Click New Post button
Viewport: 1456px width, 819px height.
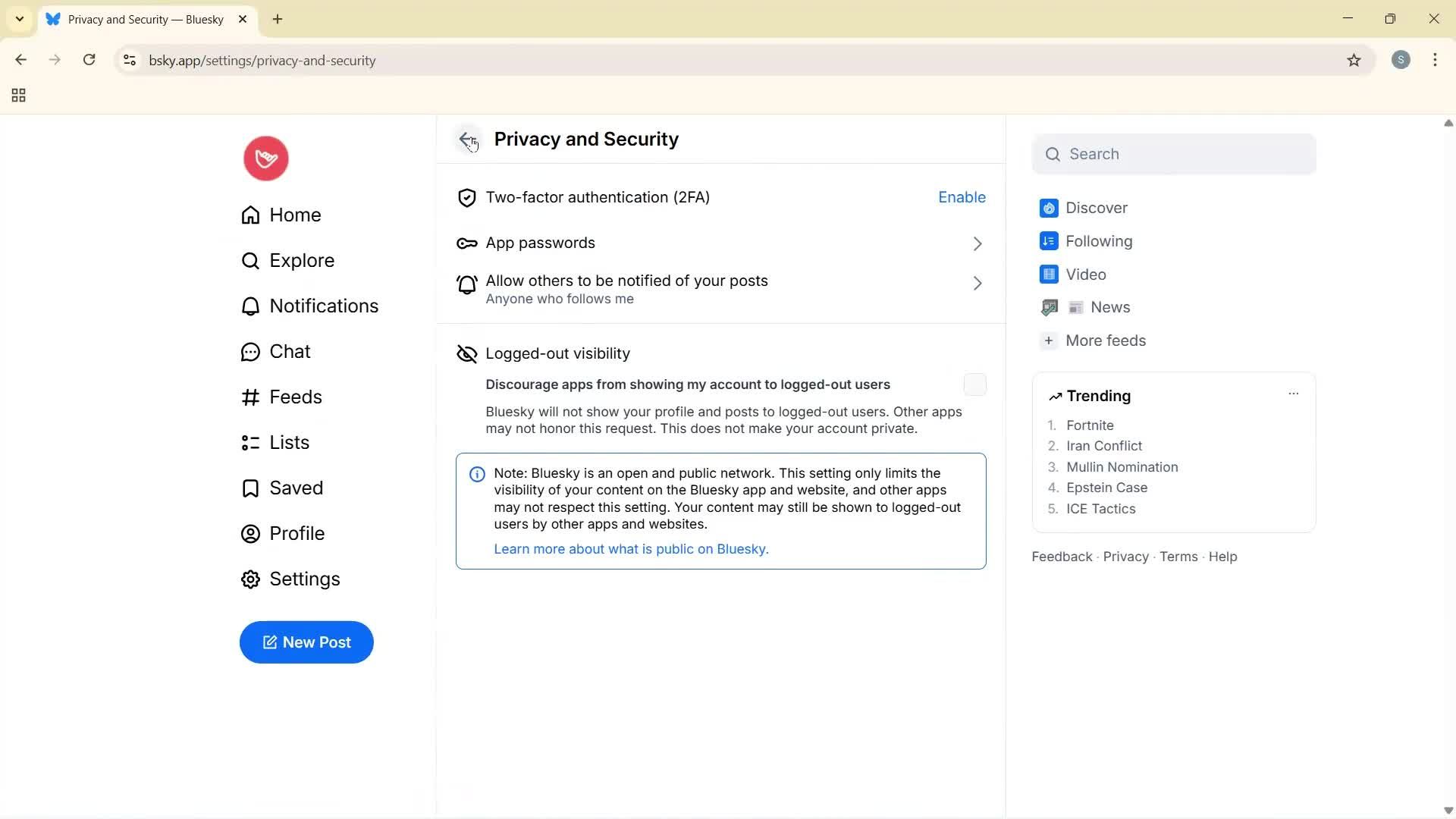click(x=306, y=642)
